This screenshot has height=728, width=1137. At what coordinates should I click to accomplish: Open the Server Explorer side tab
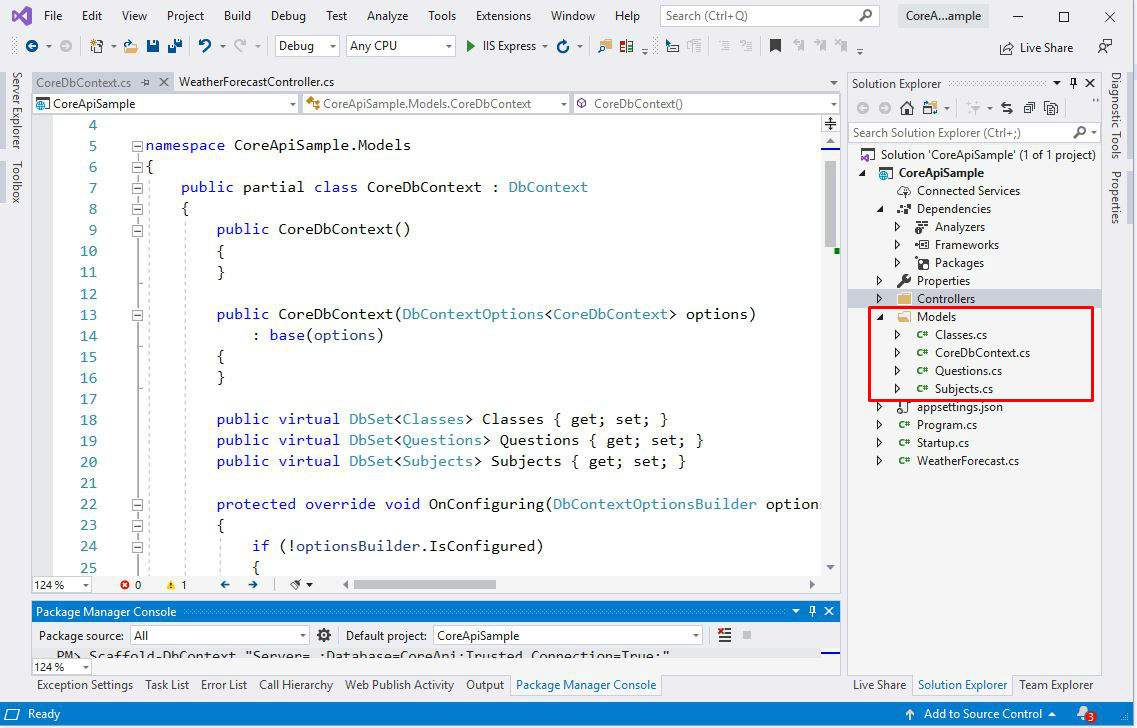point(17,110)
